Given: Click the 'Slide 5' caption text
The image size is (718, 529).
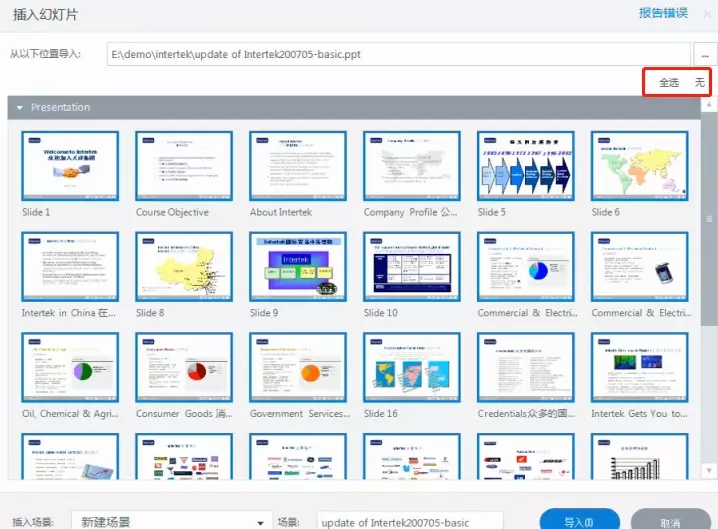Looking at the screenshot, I should tap(492, 213).
